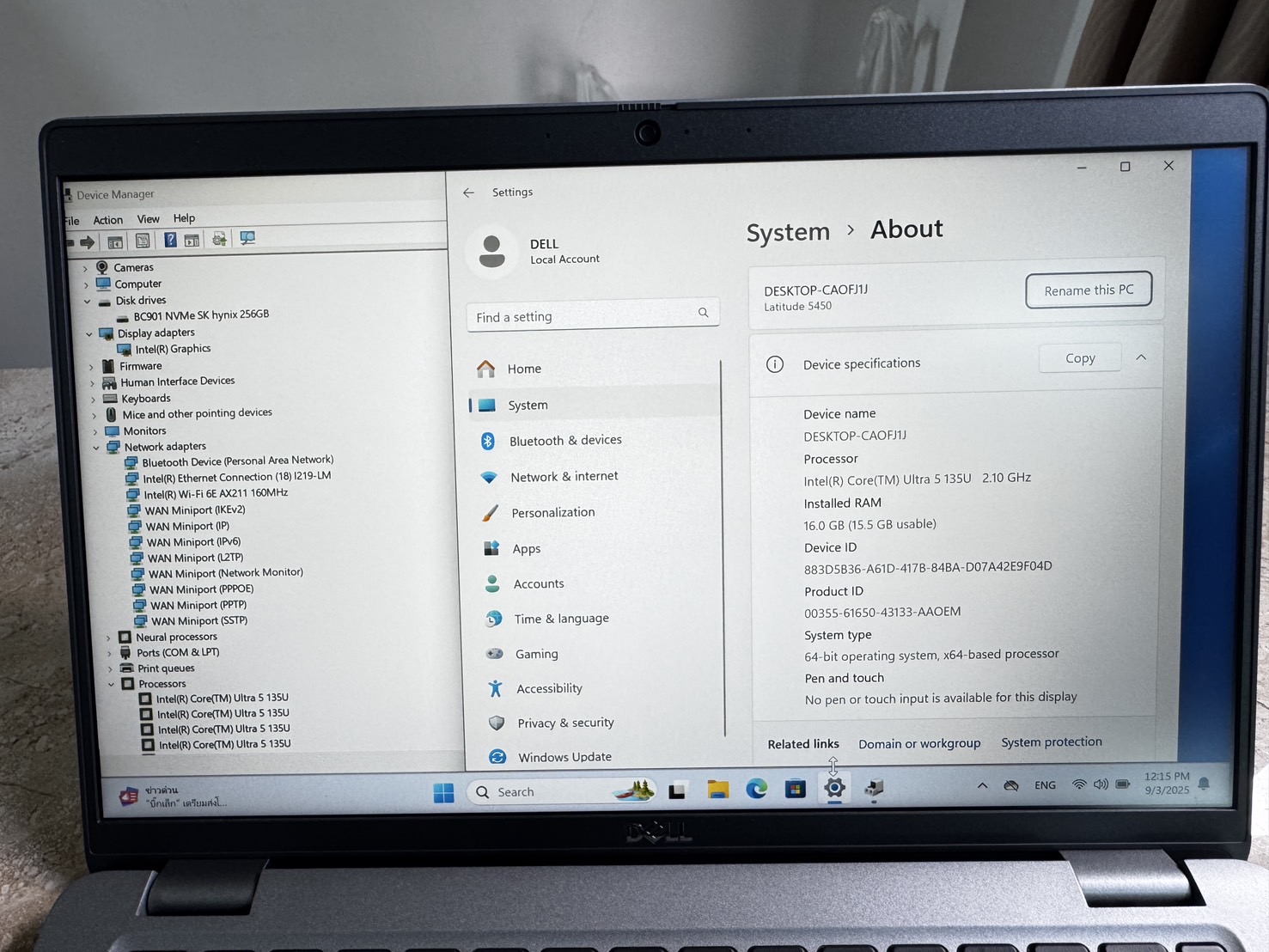This screenshot has width=1269, height=952.
Task: Open Domain or workgroup link
Action: 919,743
